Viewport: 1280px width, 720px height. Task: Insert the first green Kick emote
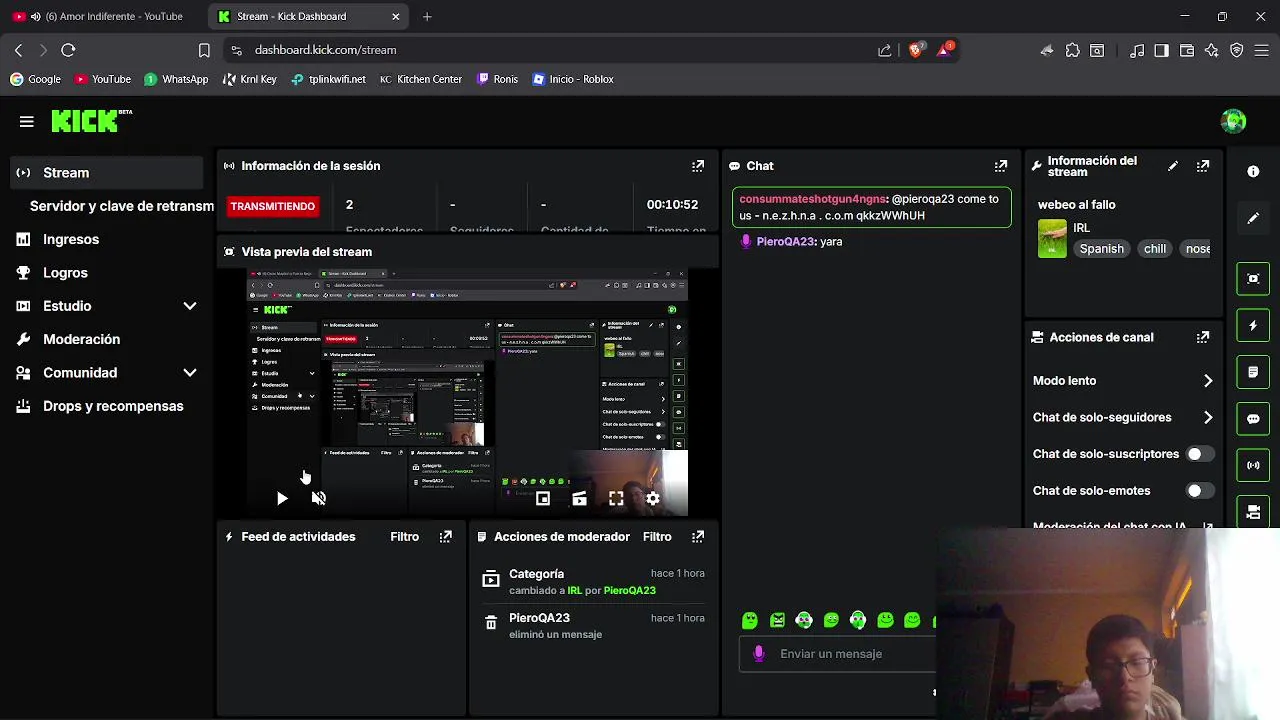pos(750,620)
